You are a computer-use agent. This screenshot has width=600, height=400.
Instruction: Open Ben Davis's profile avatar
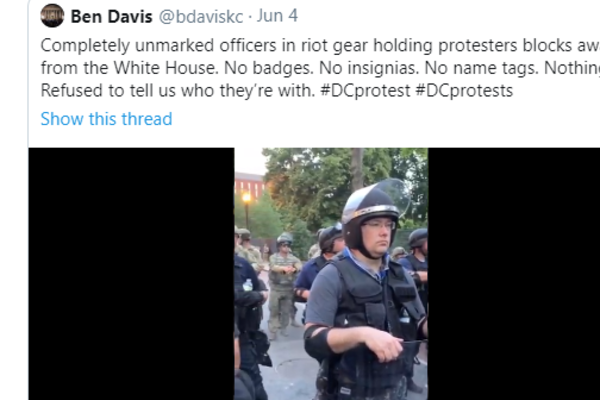pos(52,16)
